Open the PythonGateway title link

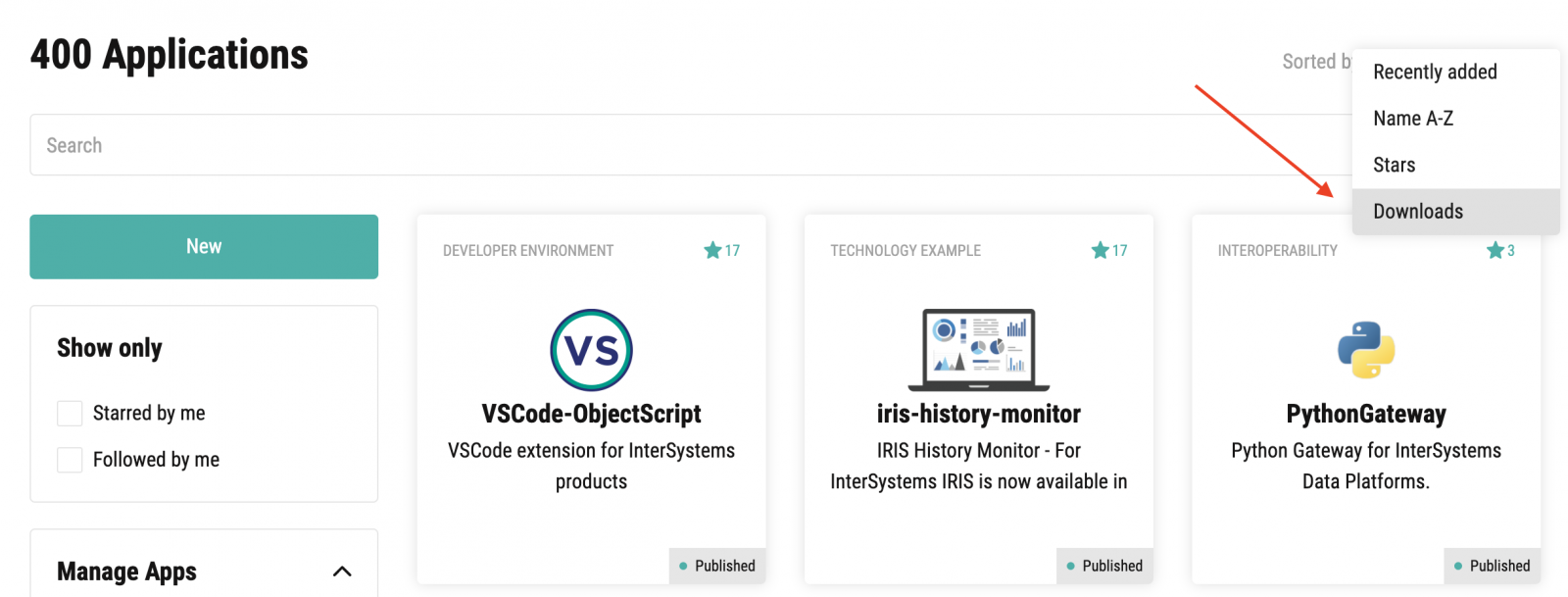(x=1366, y=414)
